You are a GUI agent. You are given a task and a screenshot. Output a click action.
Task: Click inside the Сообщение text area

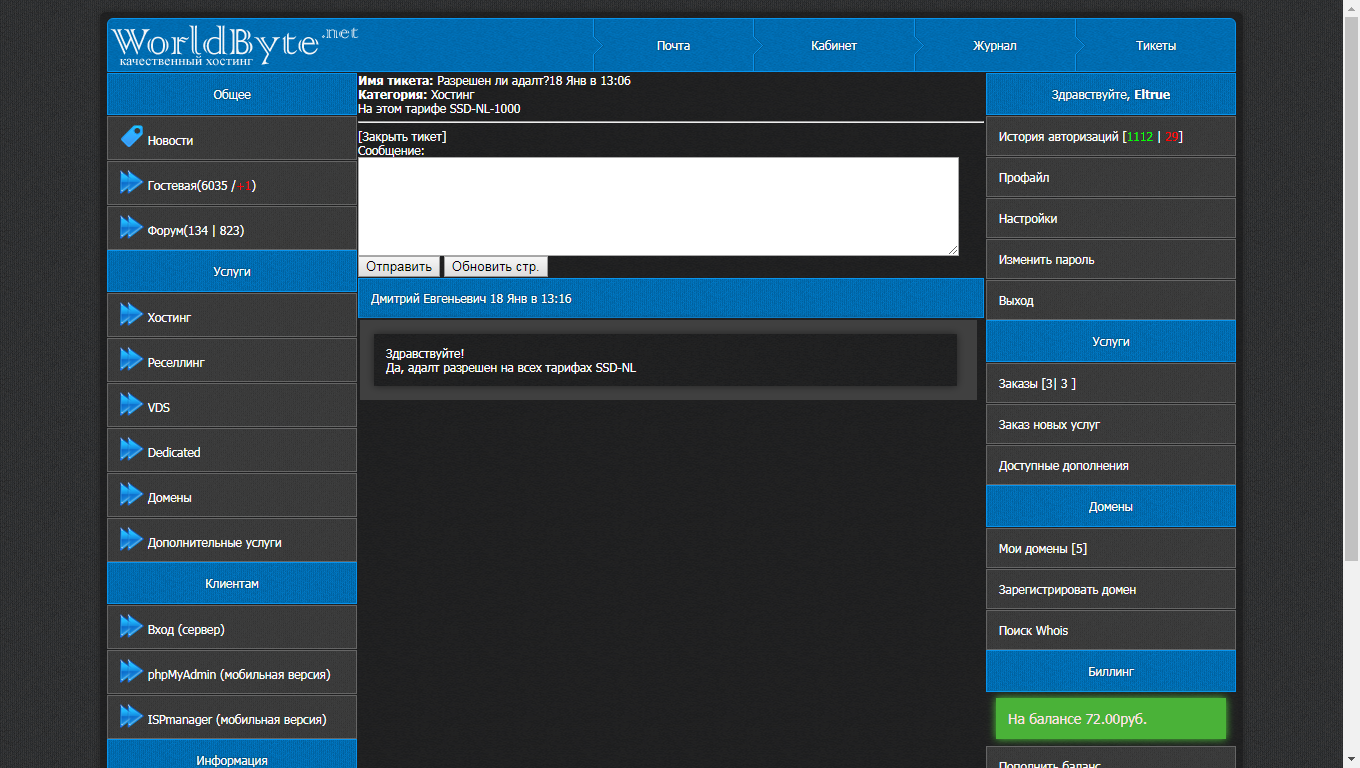coord(657,206)
